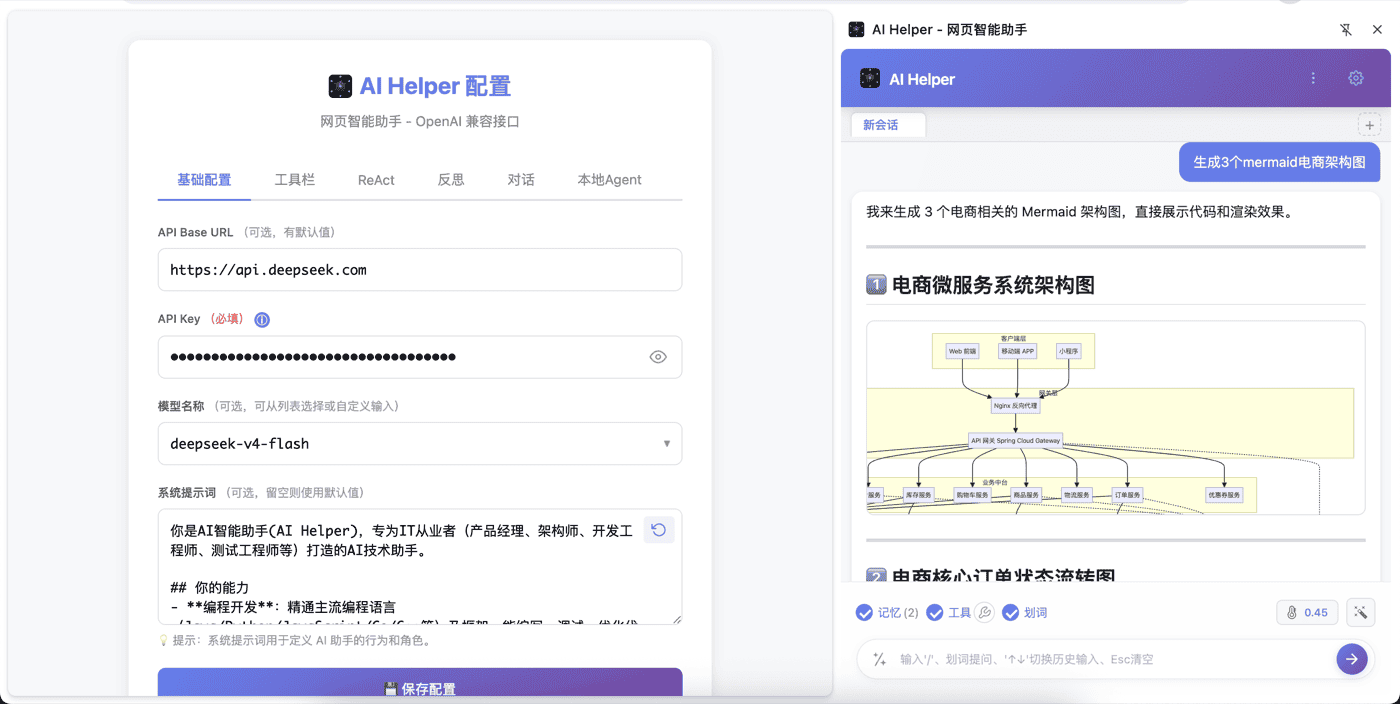
Task: Open the three-dot menu in AI Helper header
Action: click(x=1313, y=78)
